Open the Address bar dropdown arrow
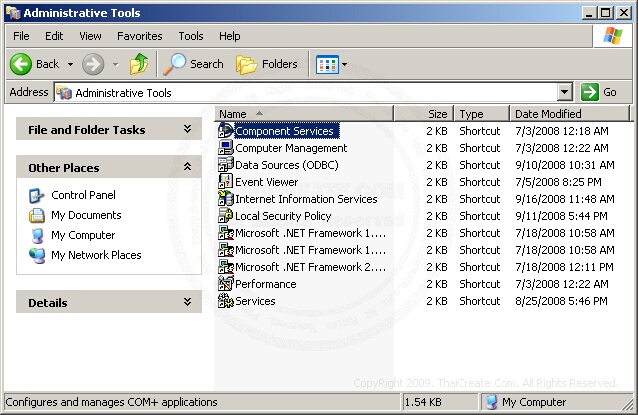 coord(564,92)
